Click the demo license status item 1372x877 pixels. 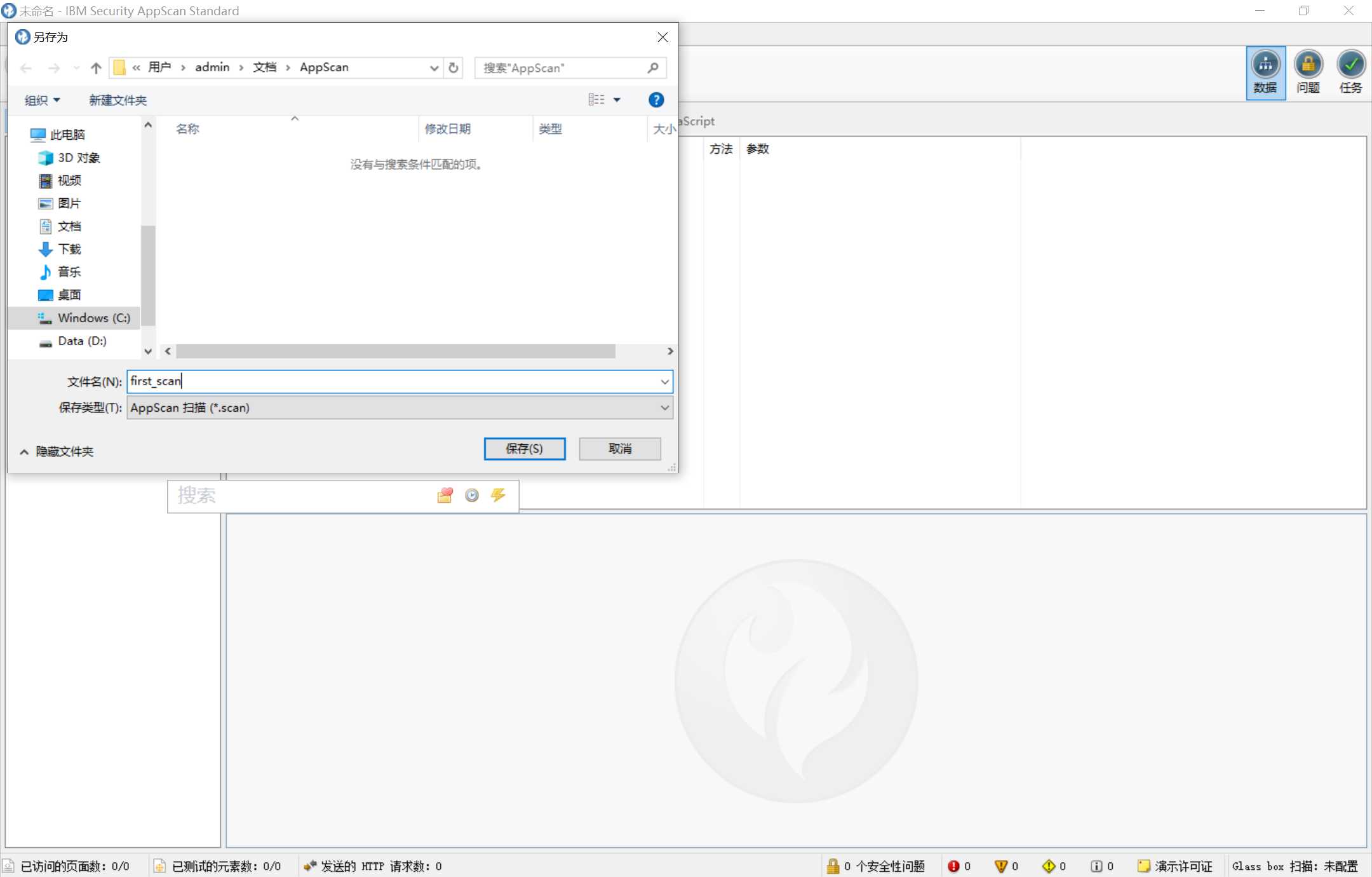(1175, 866)
